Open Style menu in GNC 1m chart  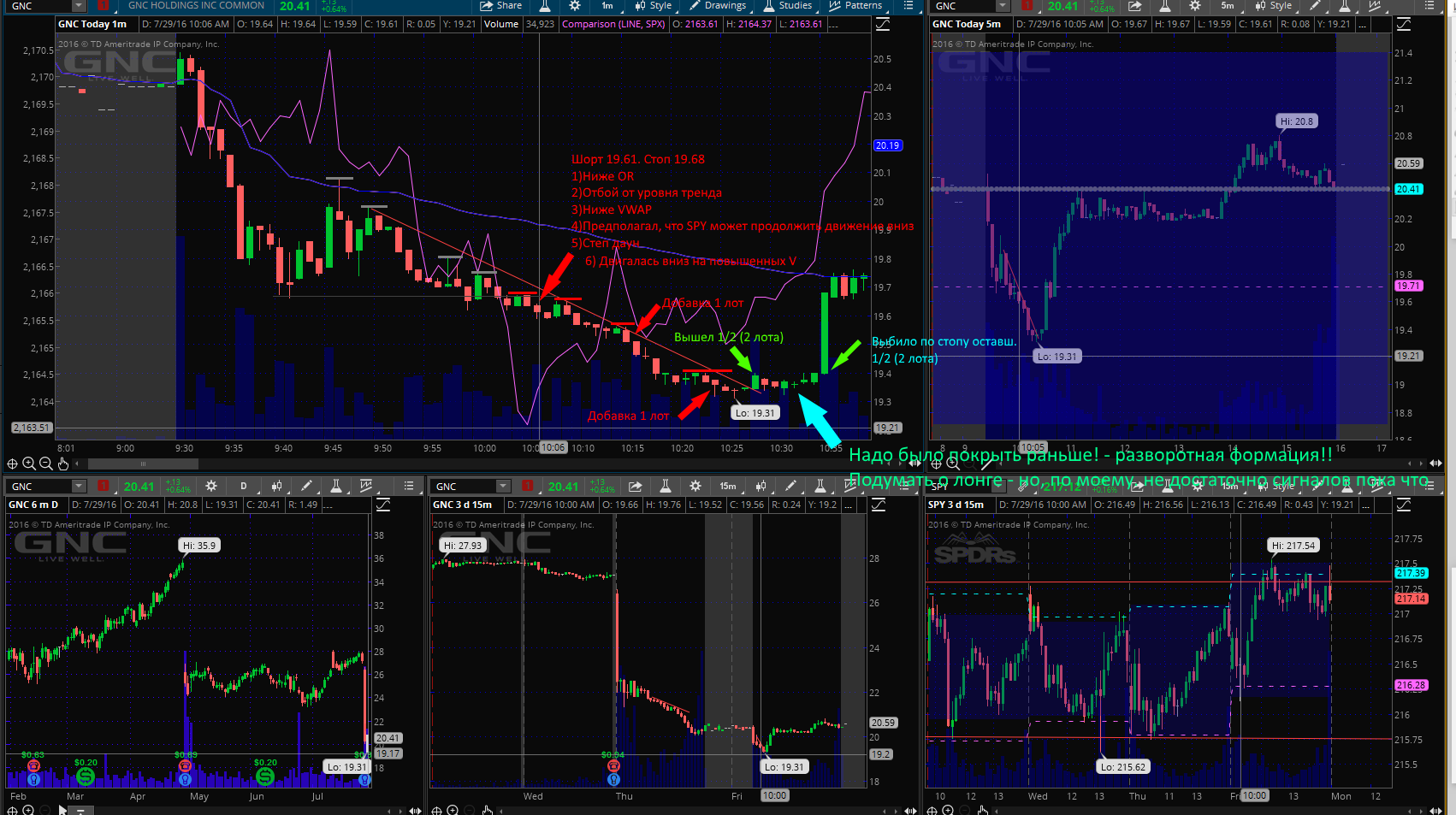coord(653,5)
